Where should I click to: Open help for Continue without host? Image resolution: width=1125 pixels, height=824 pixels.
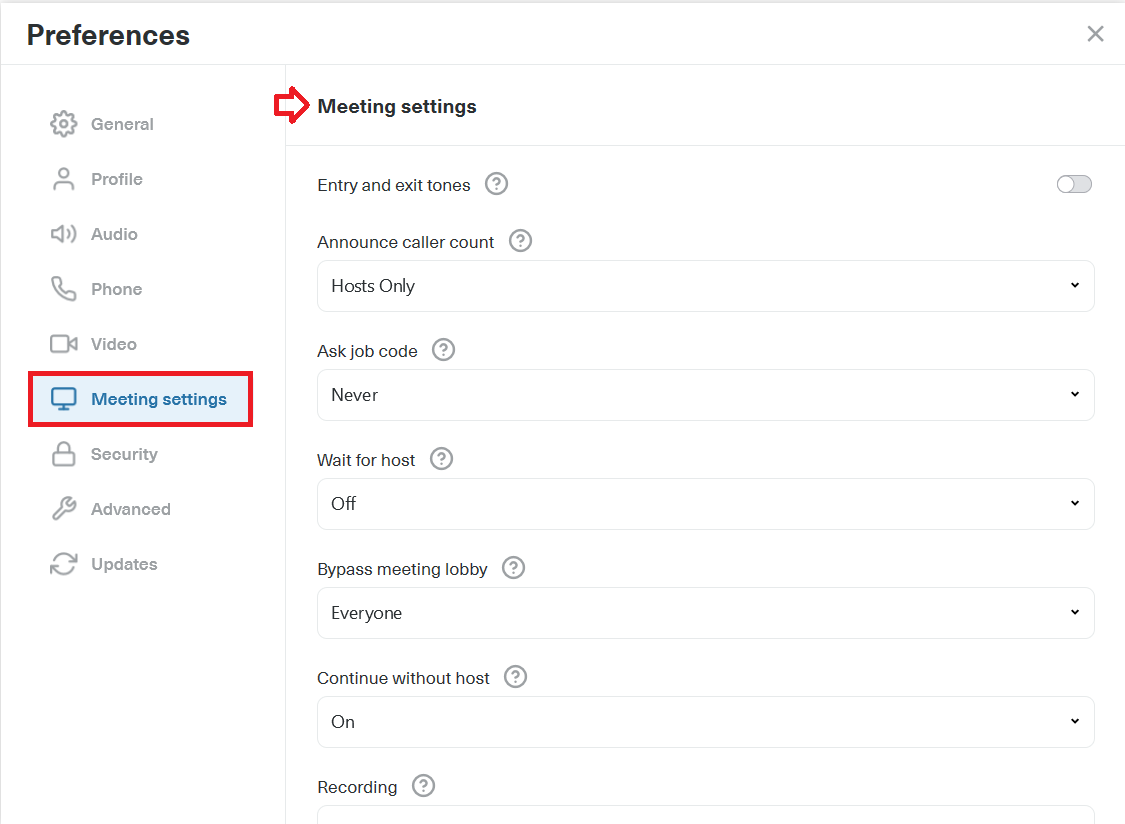[515, 677]
